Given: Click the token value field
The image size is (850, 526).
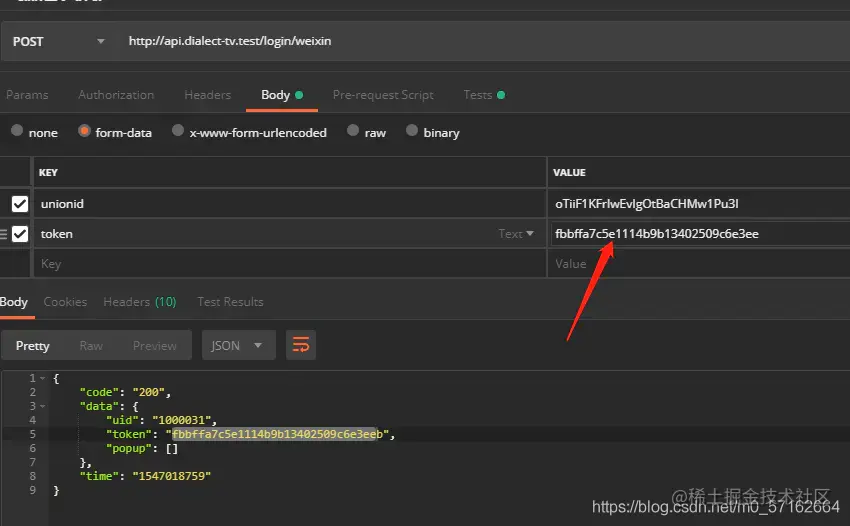Looking at the screenshot, I should (699, 234).
